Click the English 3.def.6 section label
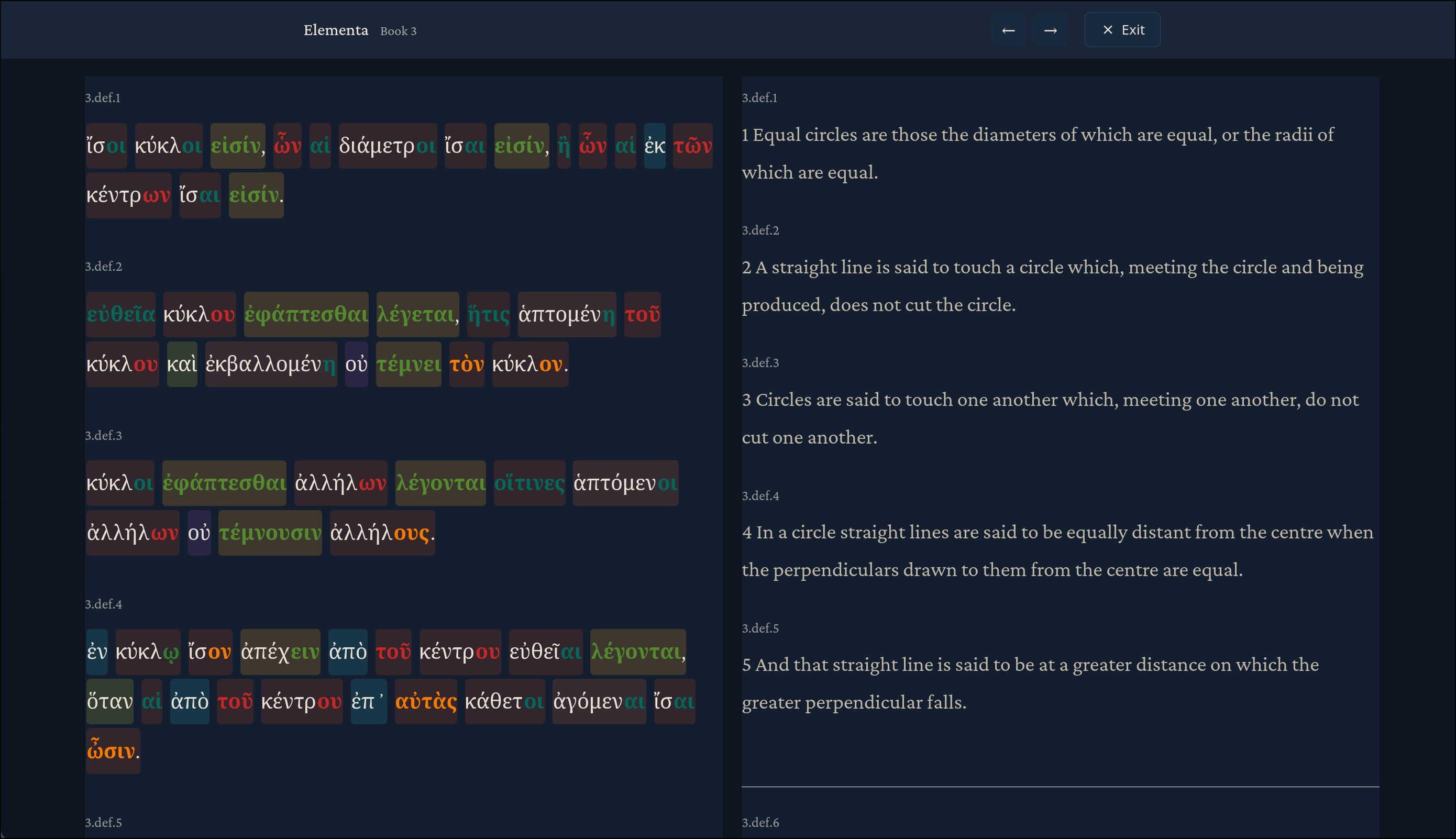This screenshot has height=839, width=1456. click(760, 823)
